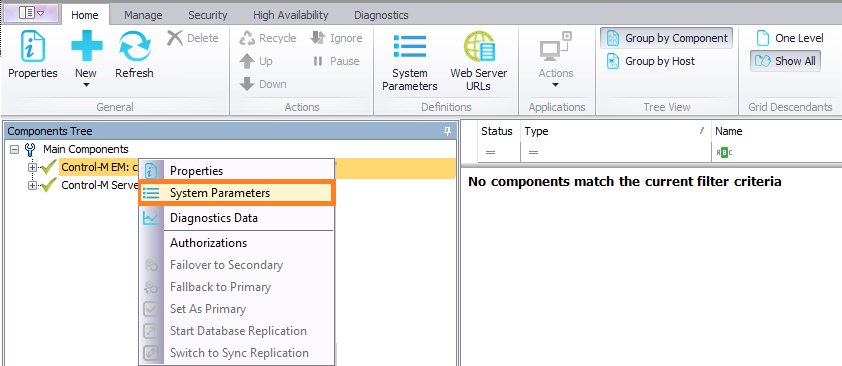Image resolution: width=842 pixels, height=366 pixels.
Task: Toggle Show All grid descendants
Action: tap(786, 61)
